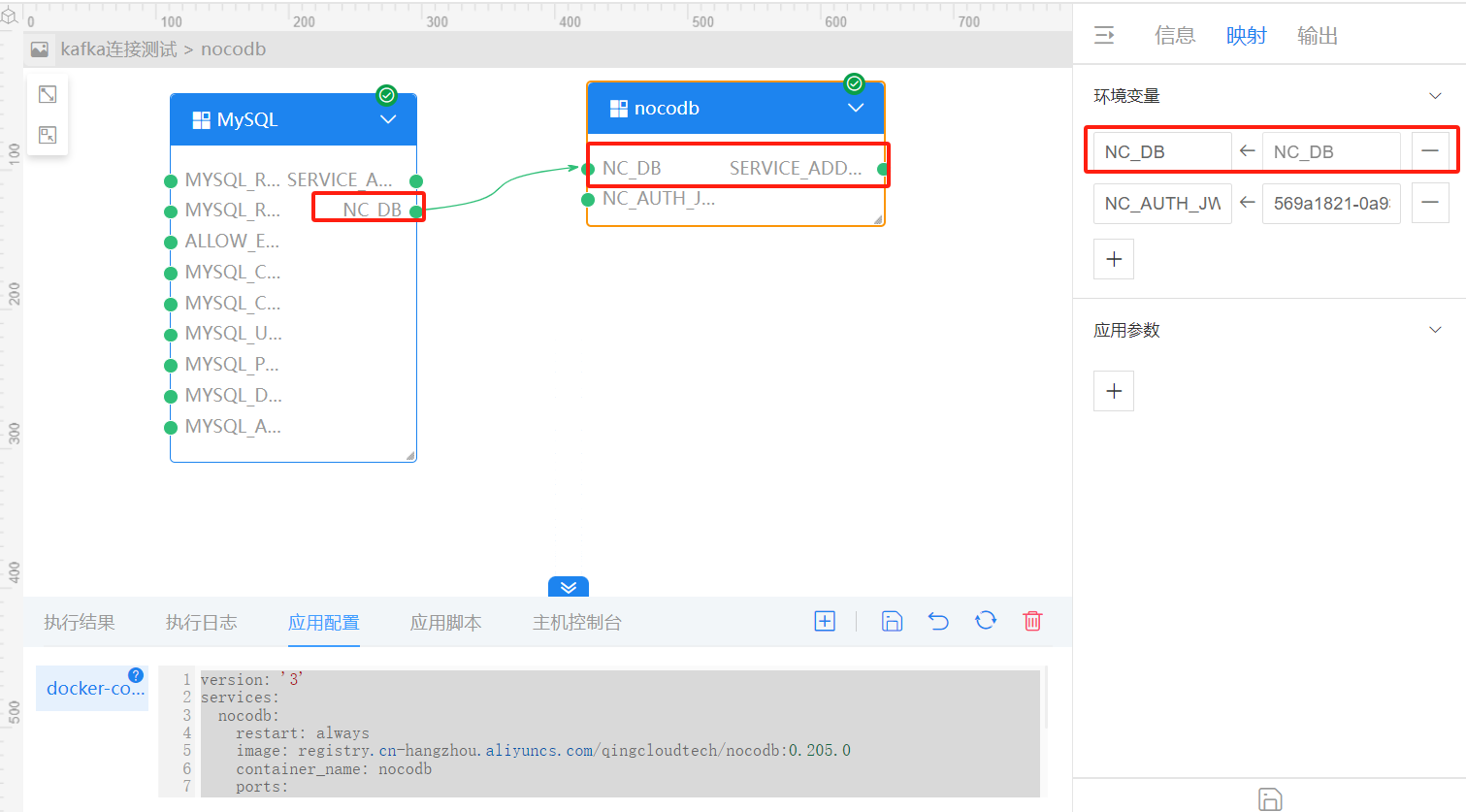This screenshot has height=812, width=1466.
Task: Click the blue double-chevron collapse handle for the bottom panel
Action: (569, 587)
